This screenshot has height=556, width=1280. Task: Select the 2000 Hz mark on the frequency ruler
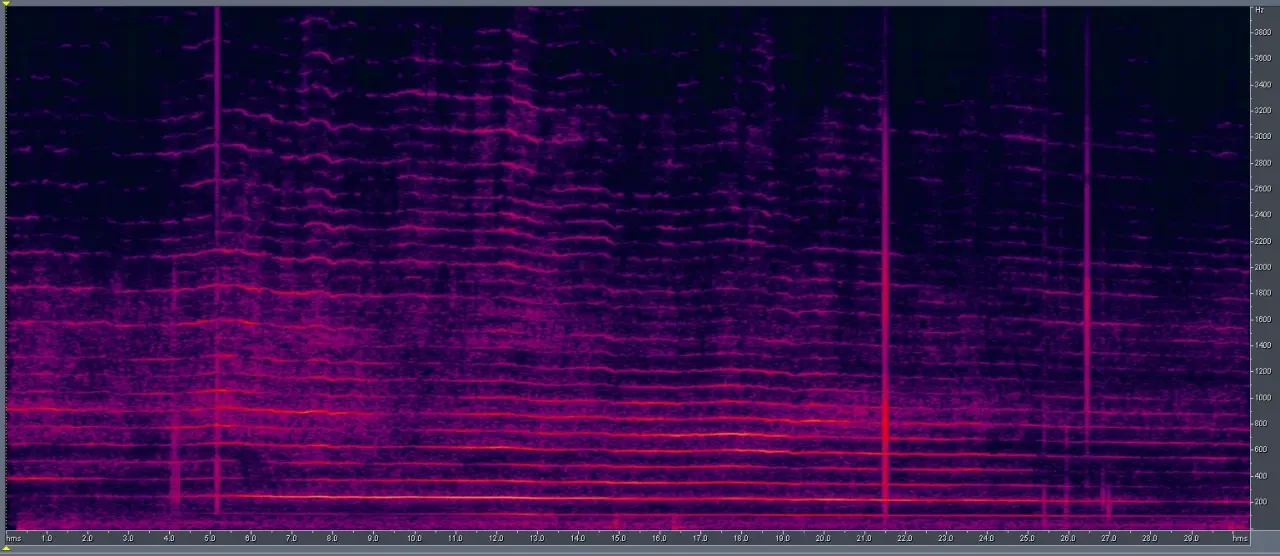1262,267
